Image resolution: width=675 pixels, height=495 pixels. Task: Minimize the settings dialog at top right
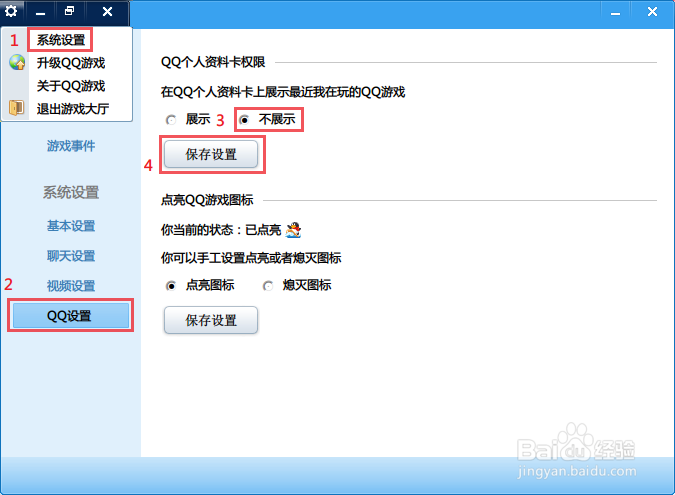pyautogui.click(x=616, y=13)
